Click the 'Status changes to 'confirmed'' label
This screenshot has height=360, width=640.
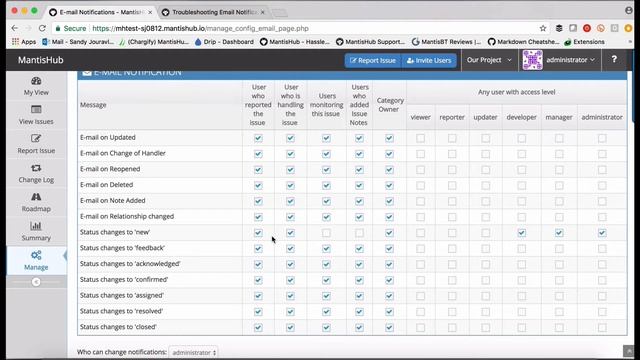tap(124, 280)
